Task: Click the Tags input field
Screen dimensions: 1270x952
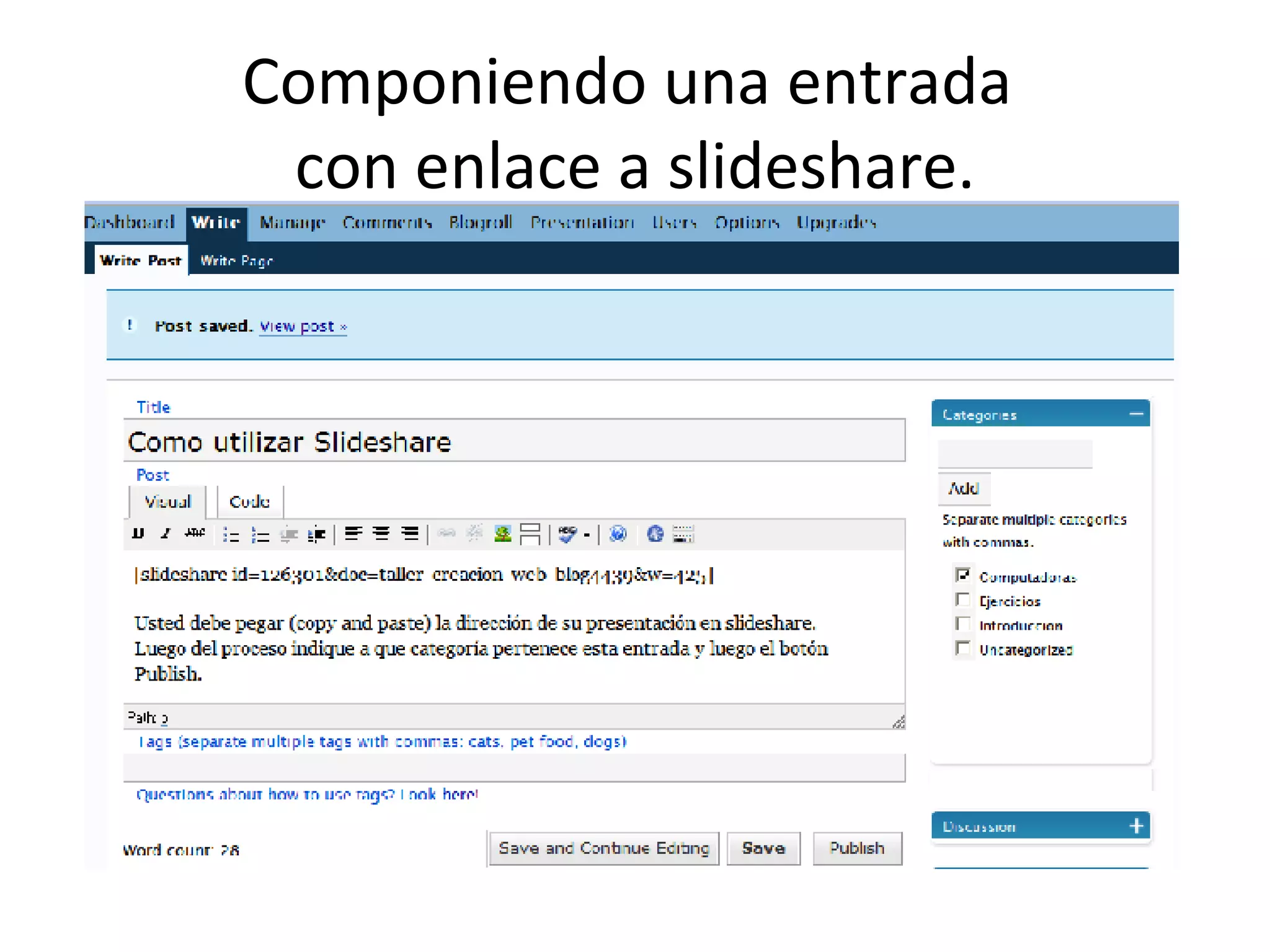Action: (514, 767)
